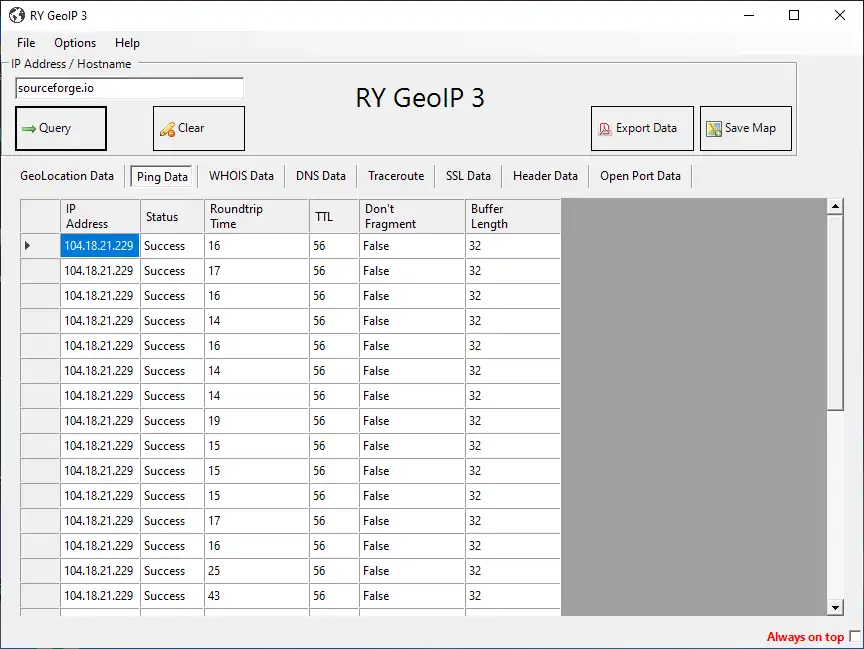
Task: Click the vertical scrollbar thumb
Action: tap(835, 313)
